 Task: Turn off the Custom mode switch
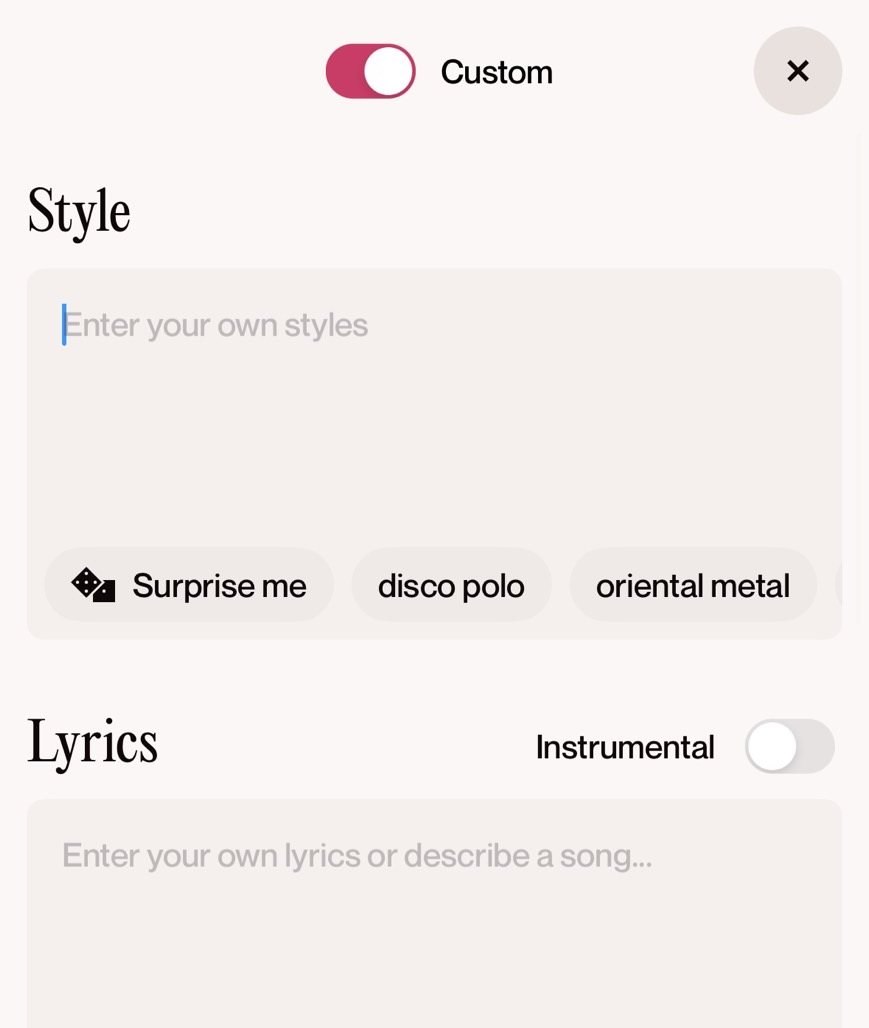[x=370, y=71]
